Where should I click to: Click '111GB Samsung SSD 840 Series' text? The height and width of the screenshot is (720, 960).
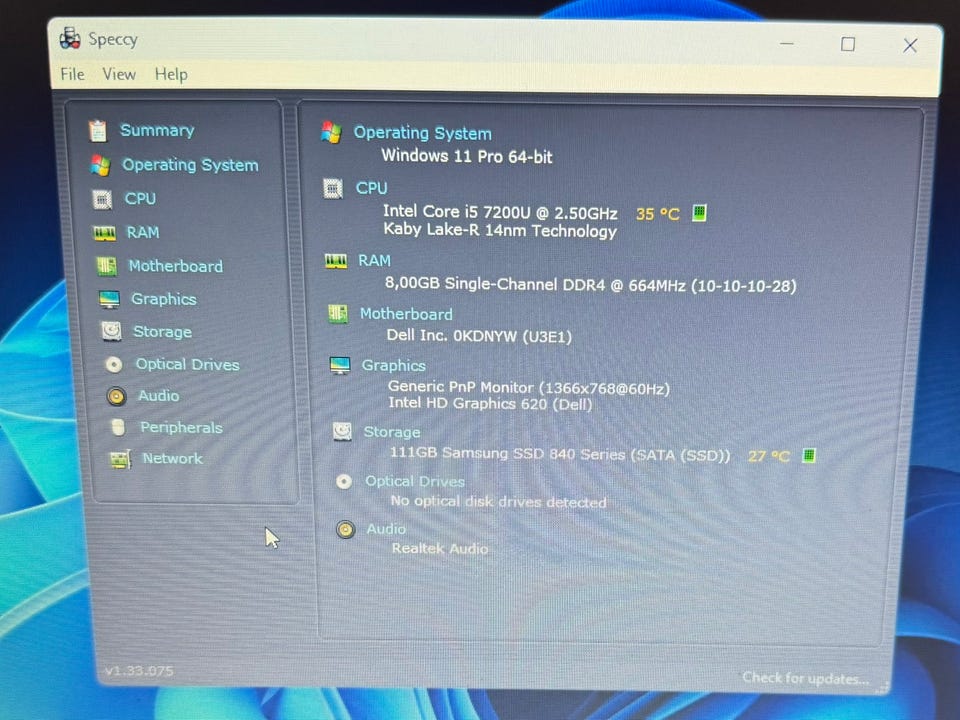560,454
